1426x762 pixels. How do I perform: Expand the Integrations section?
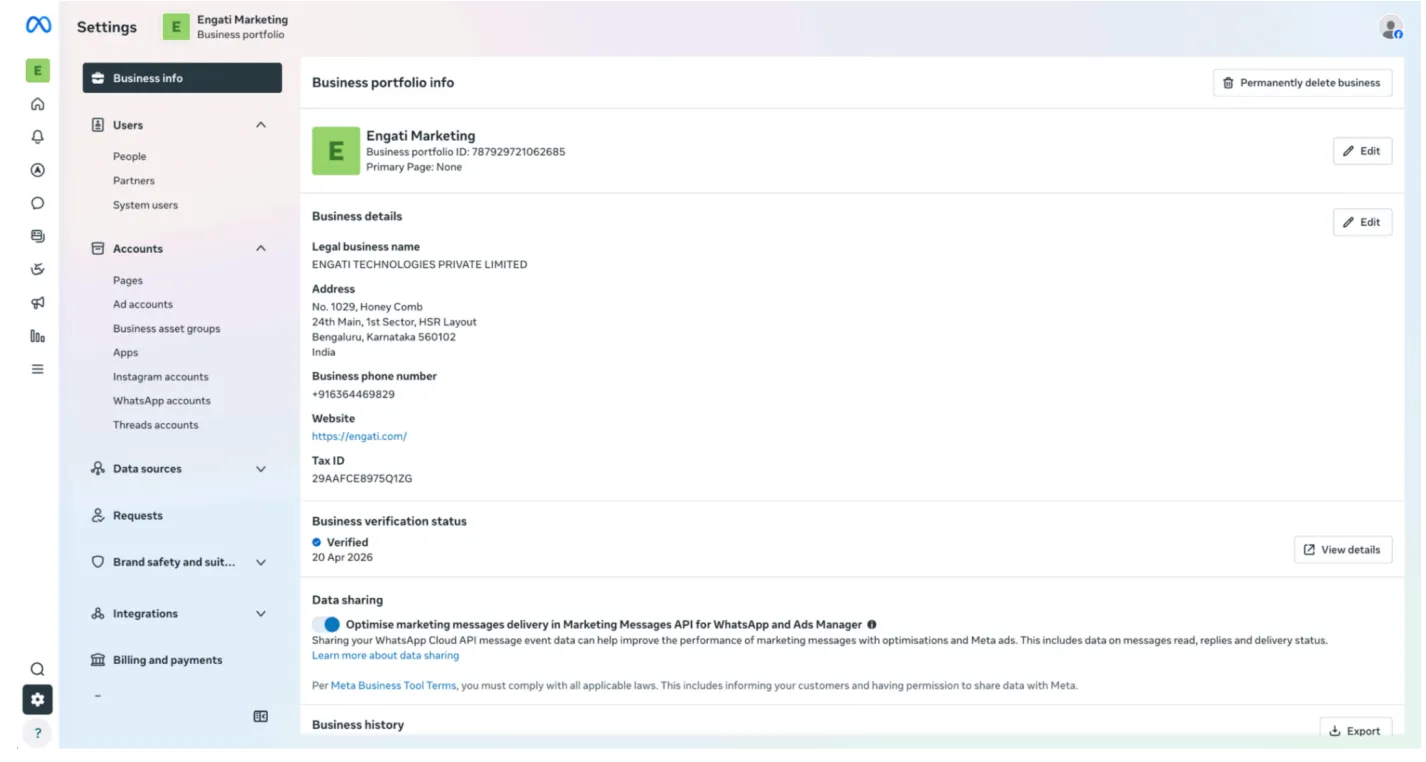(x=261, y=614)
